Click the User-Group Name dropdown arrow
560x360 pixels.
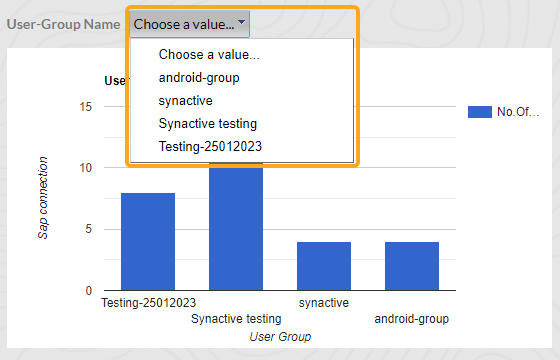(x=241, y=22)
